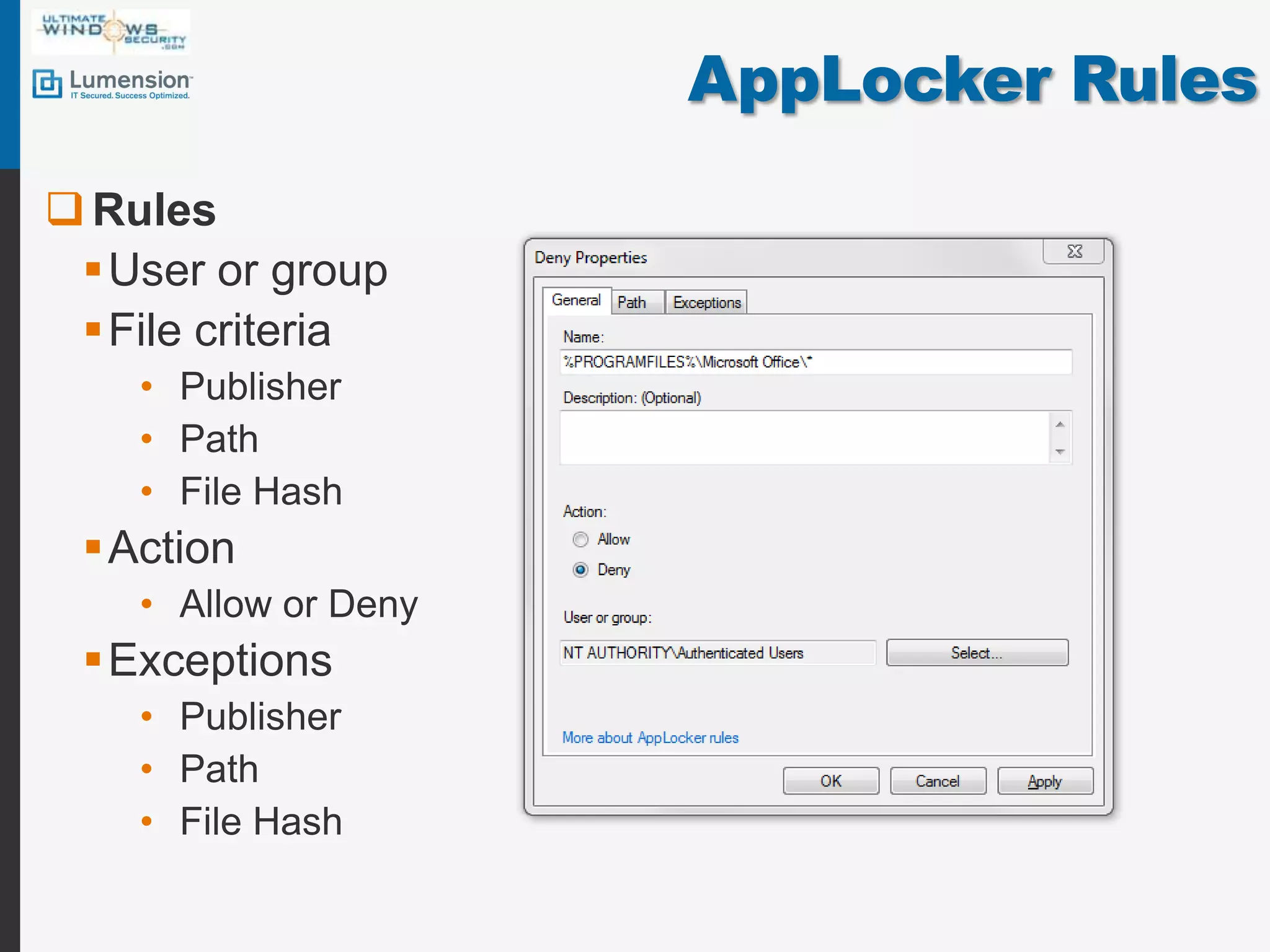This screenshot has width=1270, height=952.
Task: Click 'File Hash' under Exceptions
Action: (x=261, y=821)
